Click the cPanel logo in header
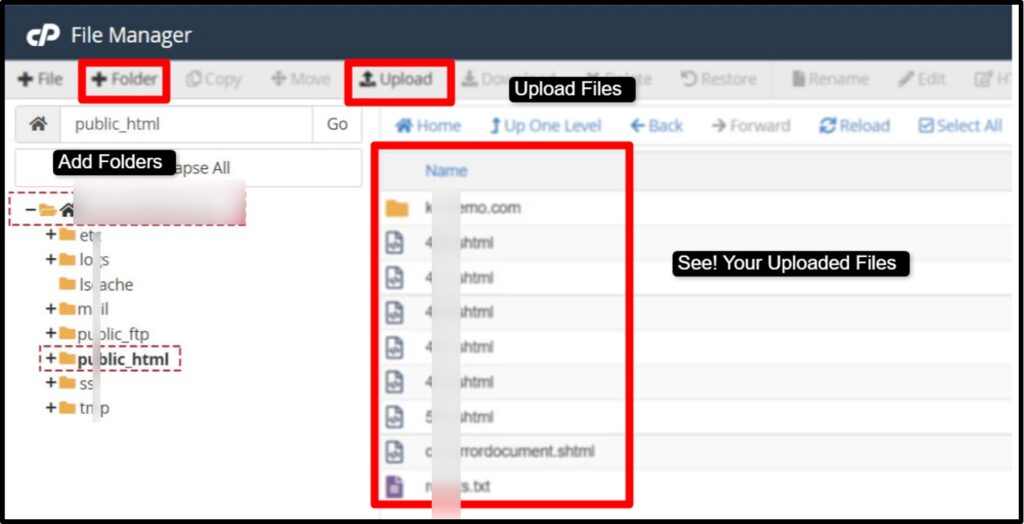 point(42,35)
